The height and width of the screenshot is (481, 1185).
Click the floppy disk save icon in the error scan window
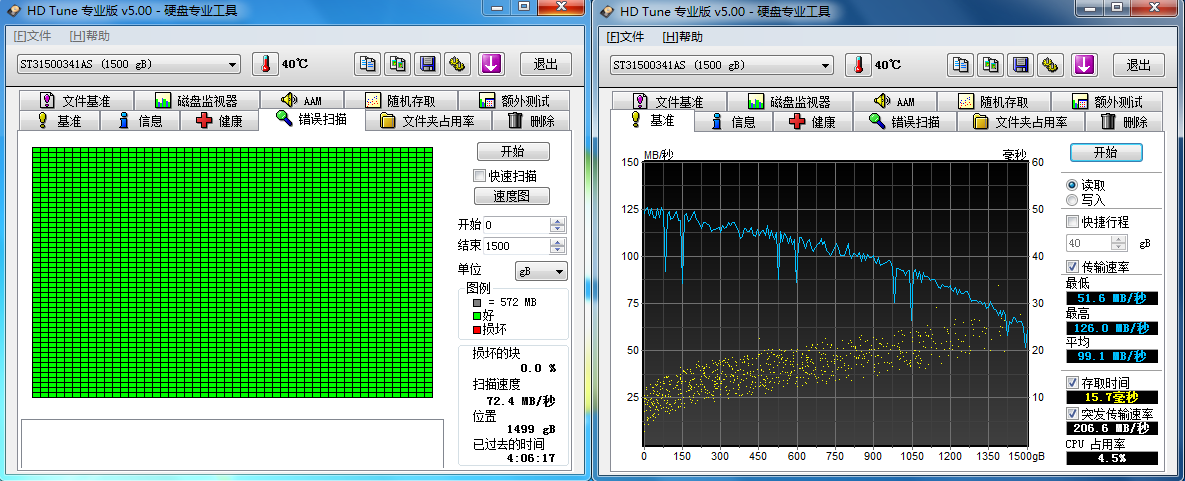[x=427, y=64]
